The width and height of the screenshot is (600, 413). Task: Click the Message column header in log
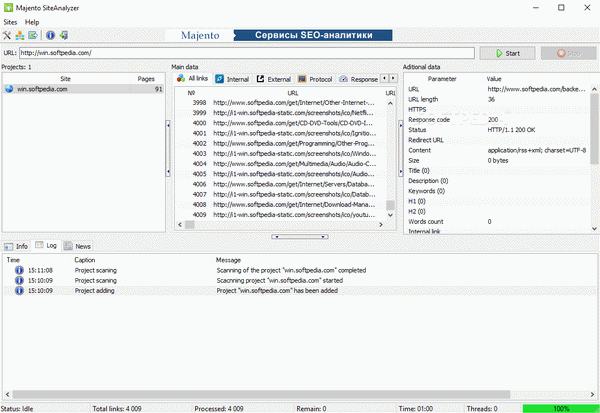tap(228, 260)
